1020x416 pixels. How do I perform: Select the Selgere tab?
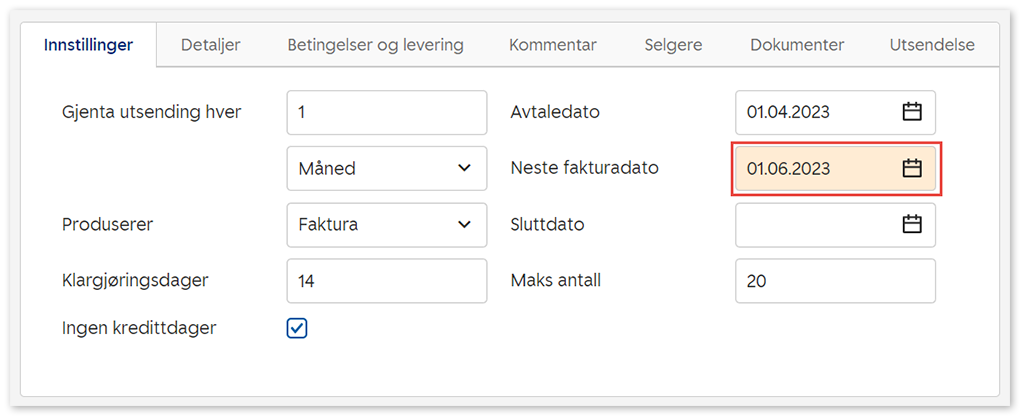[x=673, y=45]
